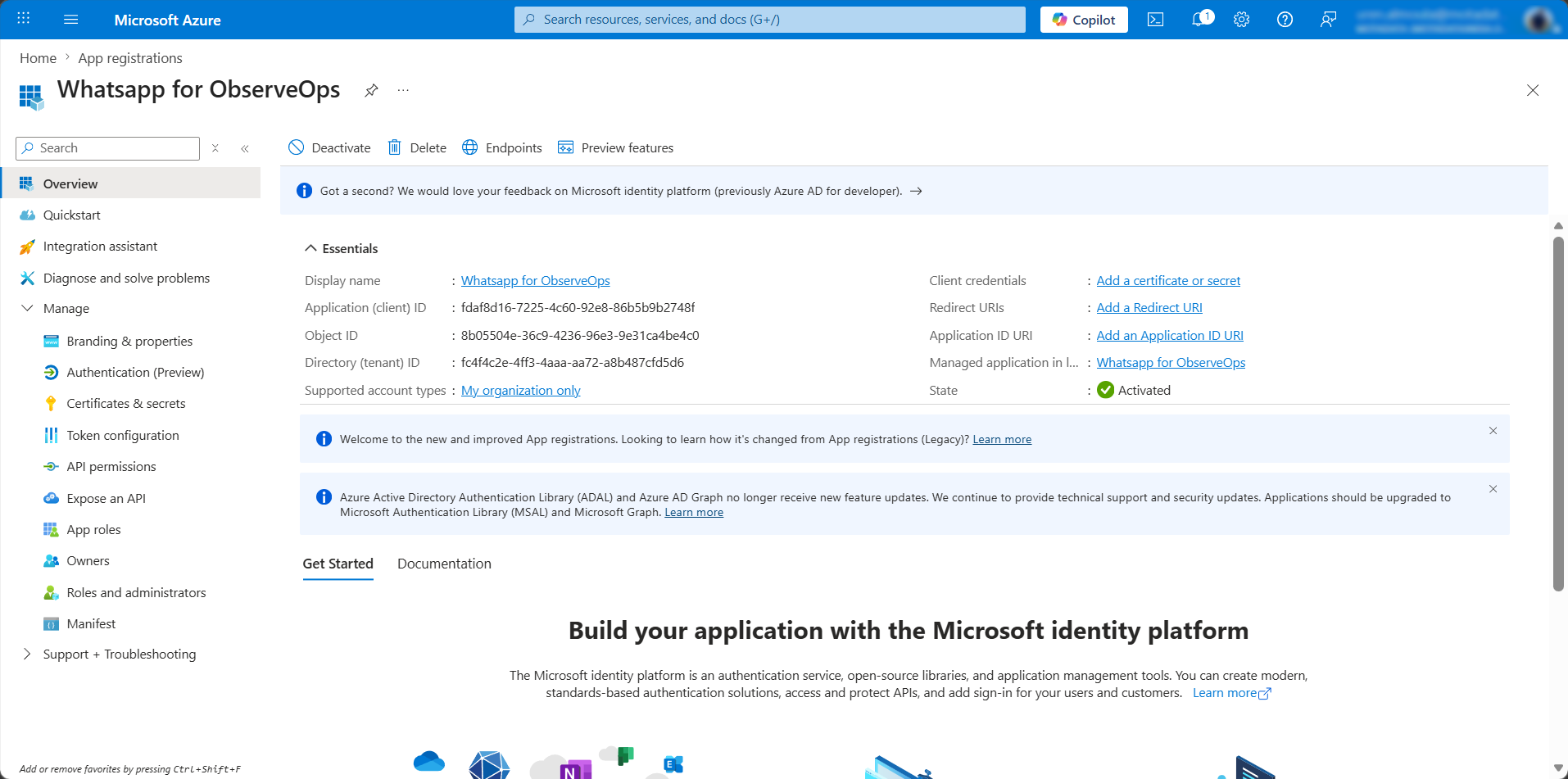The width and height of the screenshot is (1568, 779).
Task: Follow the feedback banner arrow
Action: click(916, 191)
